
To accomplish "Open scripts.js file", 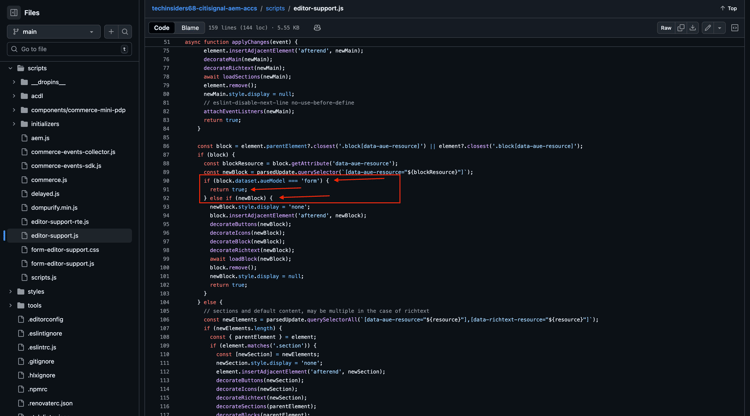I will click(x=44, y=277).
